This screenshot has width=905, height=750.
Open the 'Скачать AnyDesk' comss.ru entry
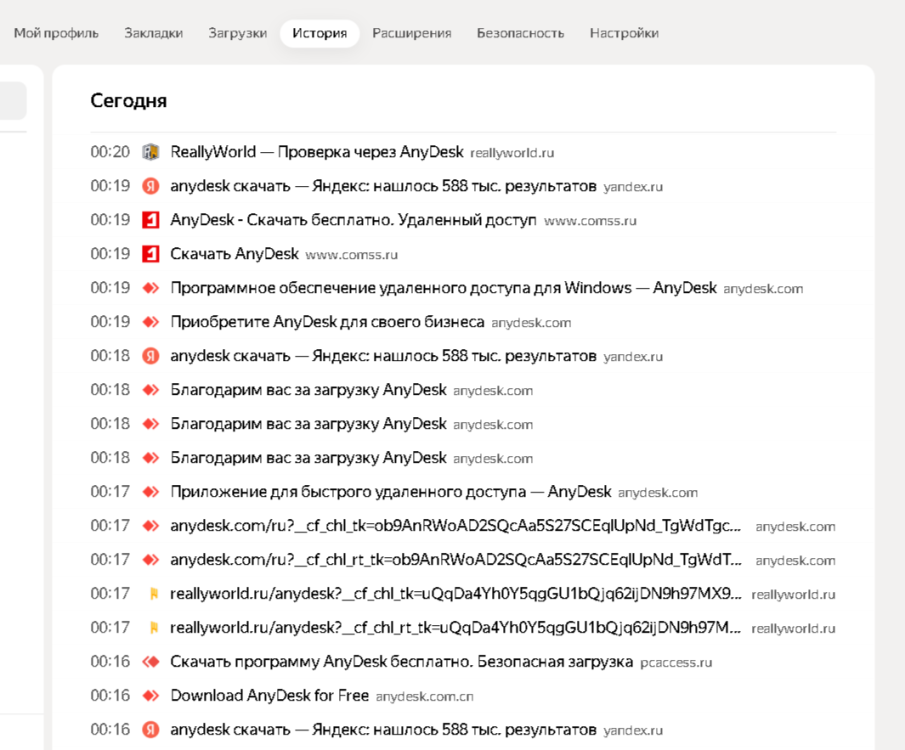234,254
